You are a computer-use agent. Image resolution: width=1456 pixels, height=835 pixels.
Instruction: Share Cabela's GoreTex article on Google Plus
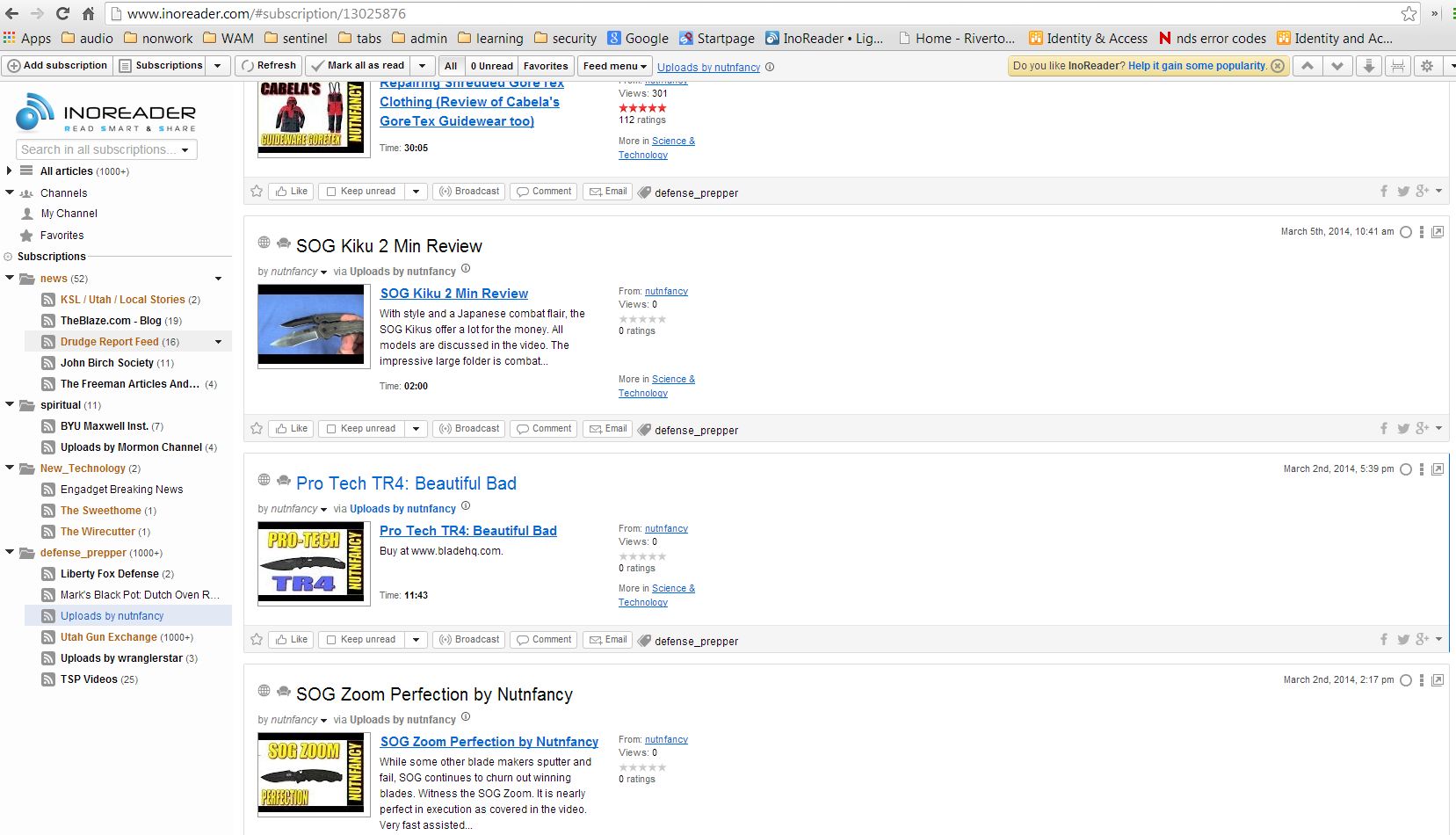pyautogui.click(x=1422, y=191)
